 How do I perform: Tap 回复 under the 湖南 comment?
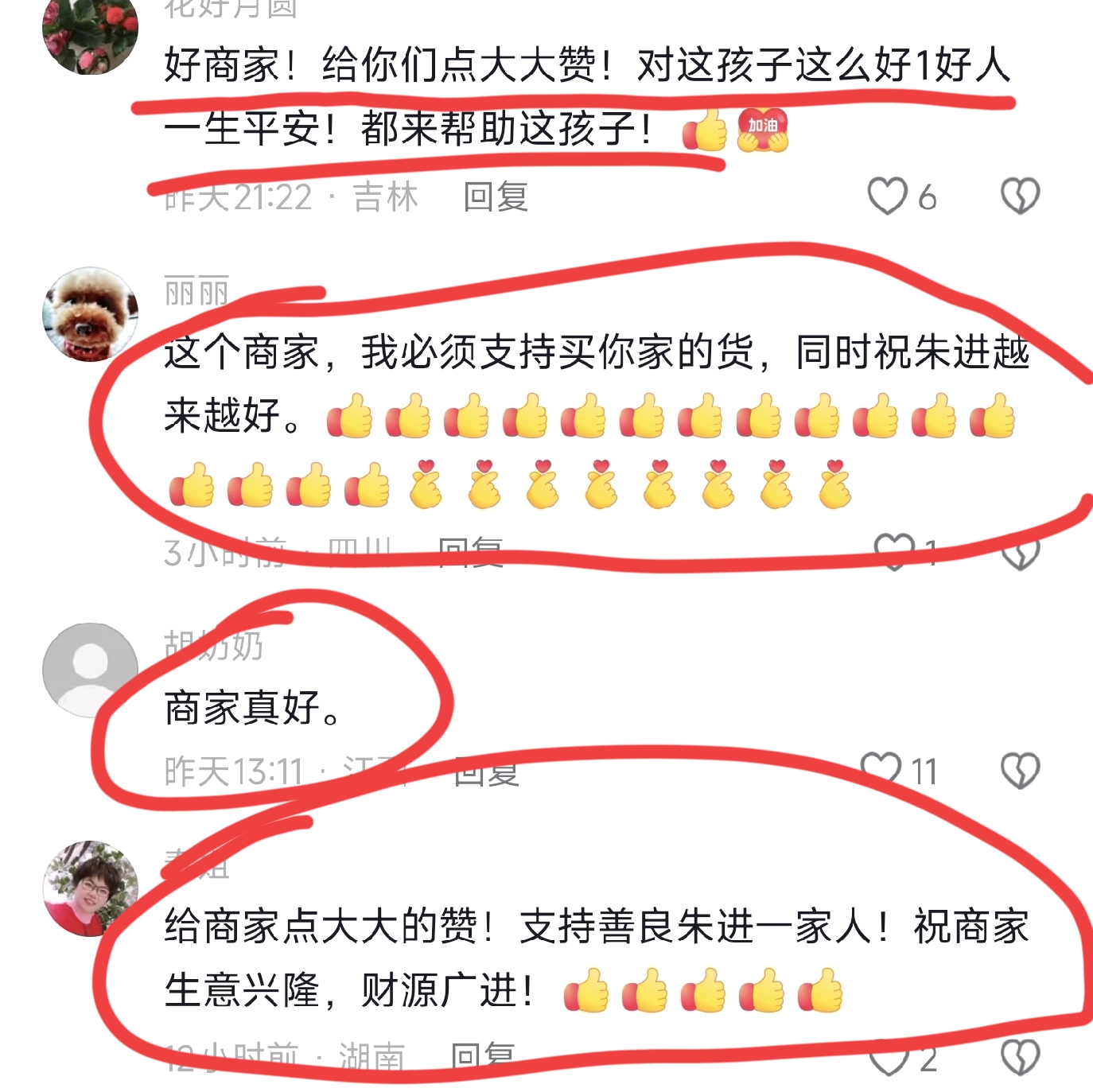tap(482, 1057)
